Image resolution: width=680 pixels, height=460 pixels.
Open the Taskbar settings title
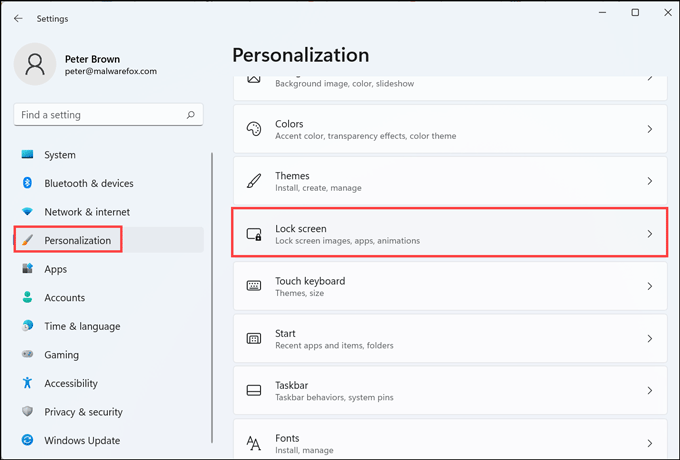pos(291,385)
